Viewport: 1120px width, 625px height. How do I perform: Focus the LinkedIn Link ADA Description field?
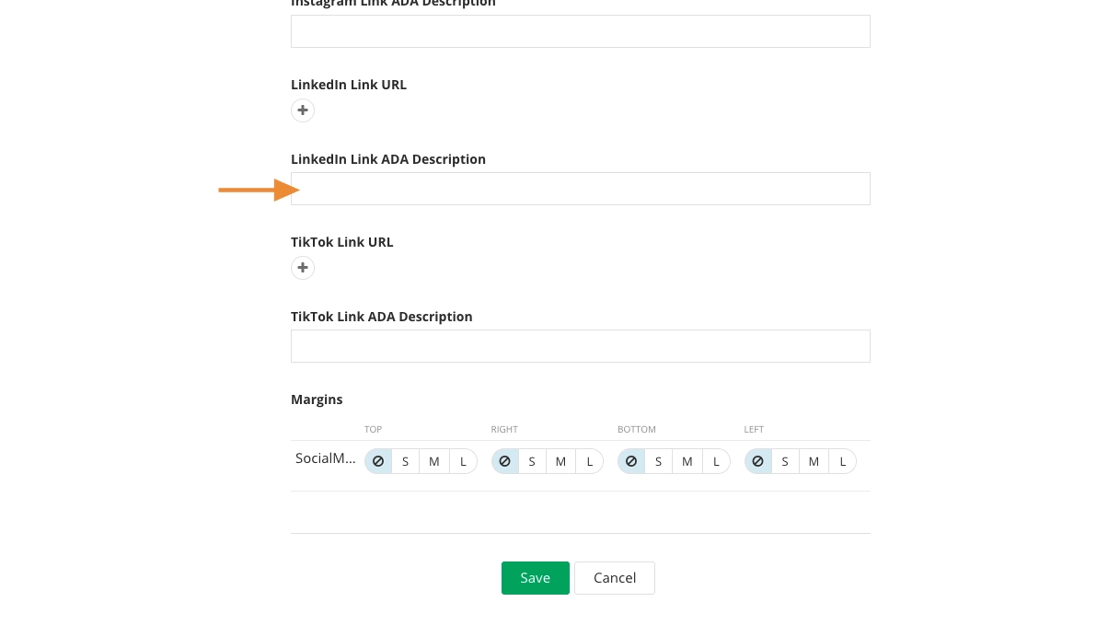tap(580, 189)
